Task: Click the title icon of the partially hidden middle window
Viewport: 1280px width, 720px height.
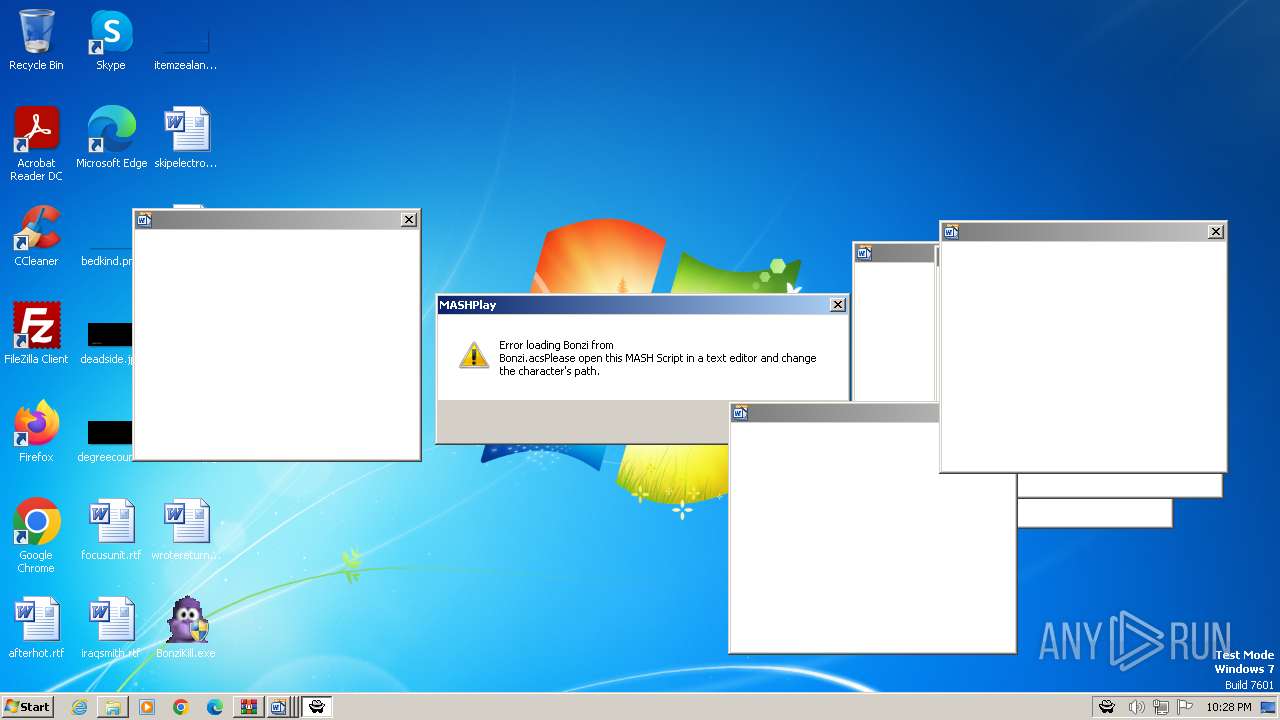Action: (864, 253)
